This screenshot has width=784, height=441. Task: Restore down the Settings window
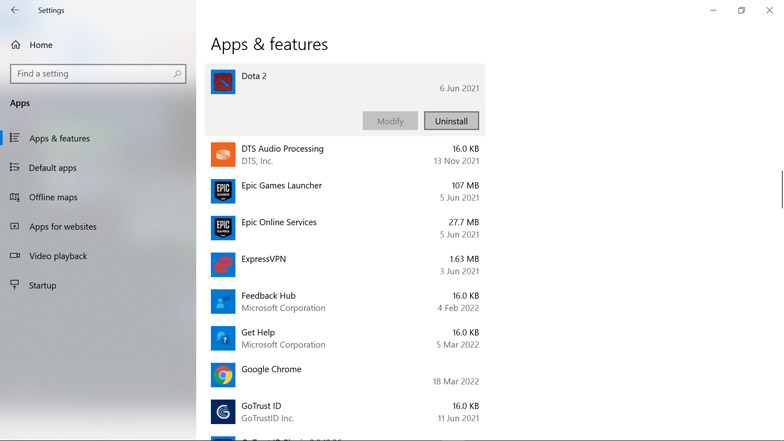click(742, 10)
